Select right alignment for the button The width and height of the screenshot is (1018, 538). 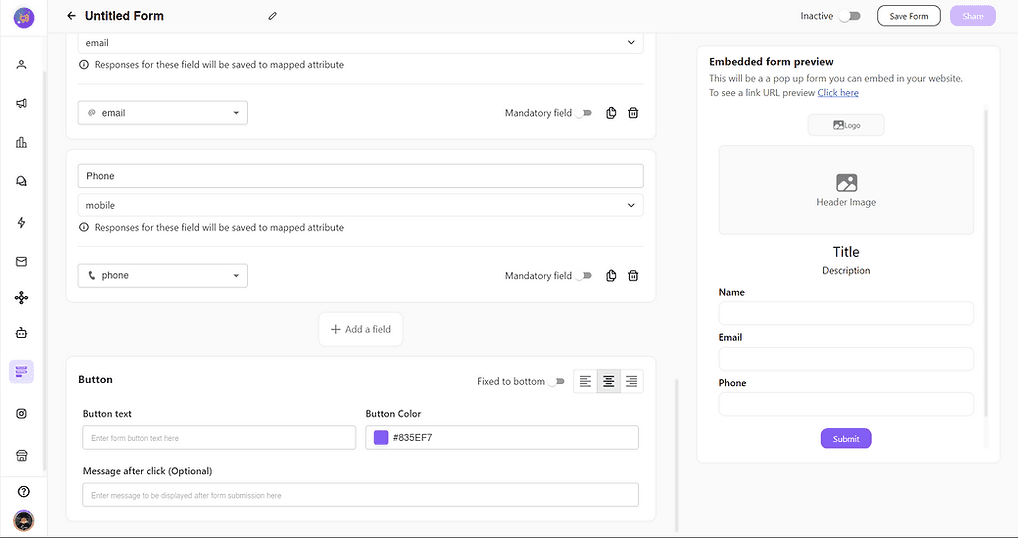click(x=631, y=381)
